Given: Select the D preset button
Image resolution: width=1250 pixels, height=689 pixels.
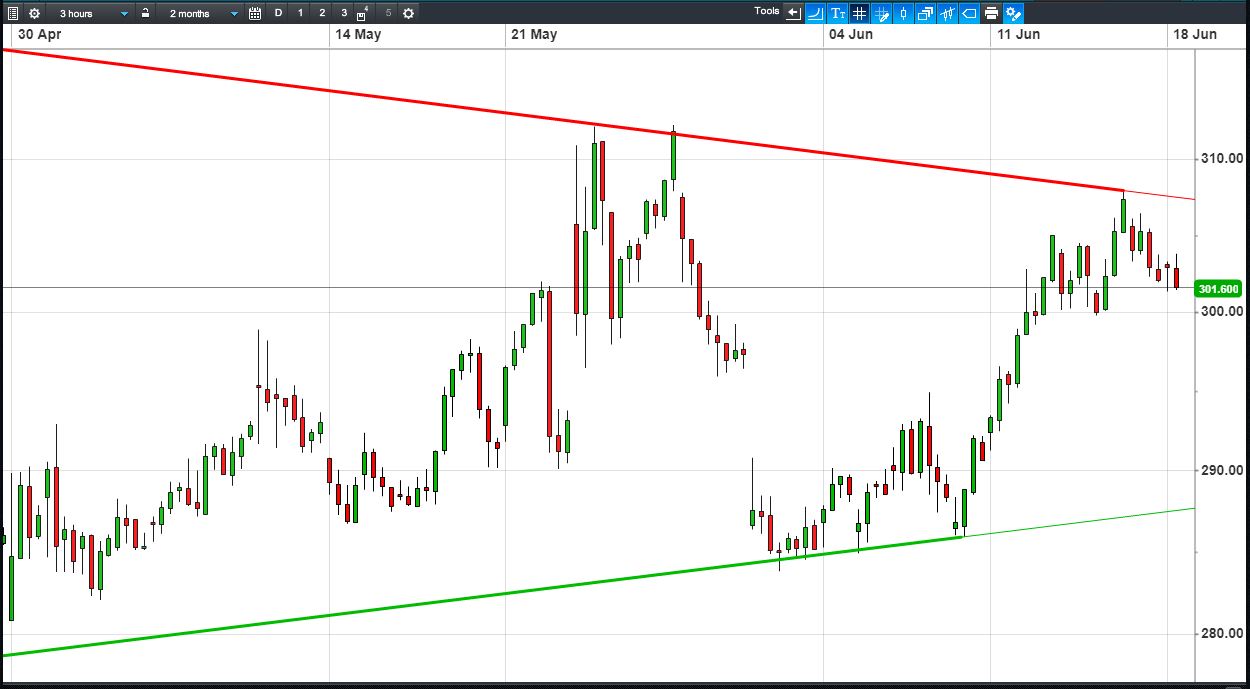Looking at the screenshot, I should click(279, 13).
